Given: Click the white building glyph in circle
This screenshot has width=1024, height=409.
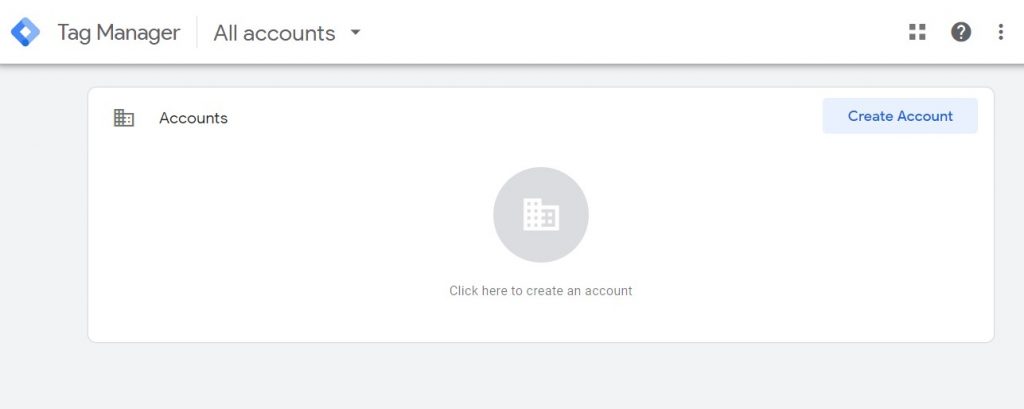Looking at the screenshot, I should click(x=541, y=214).
